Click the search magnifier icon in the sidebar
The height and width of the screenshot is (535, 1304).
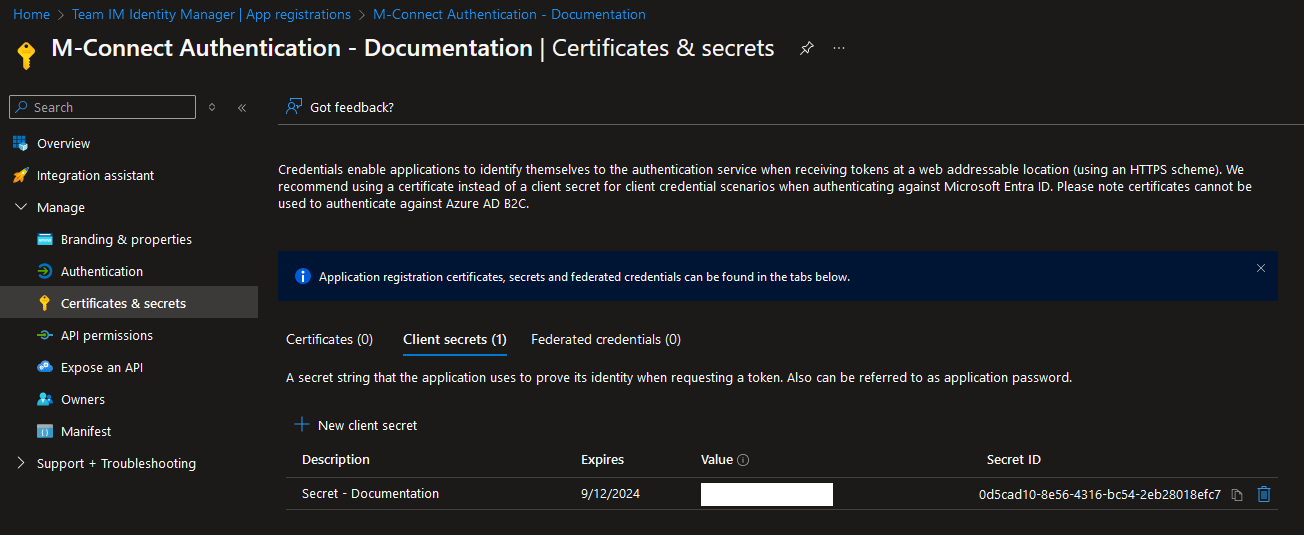pos(21,107)
